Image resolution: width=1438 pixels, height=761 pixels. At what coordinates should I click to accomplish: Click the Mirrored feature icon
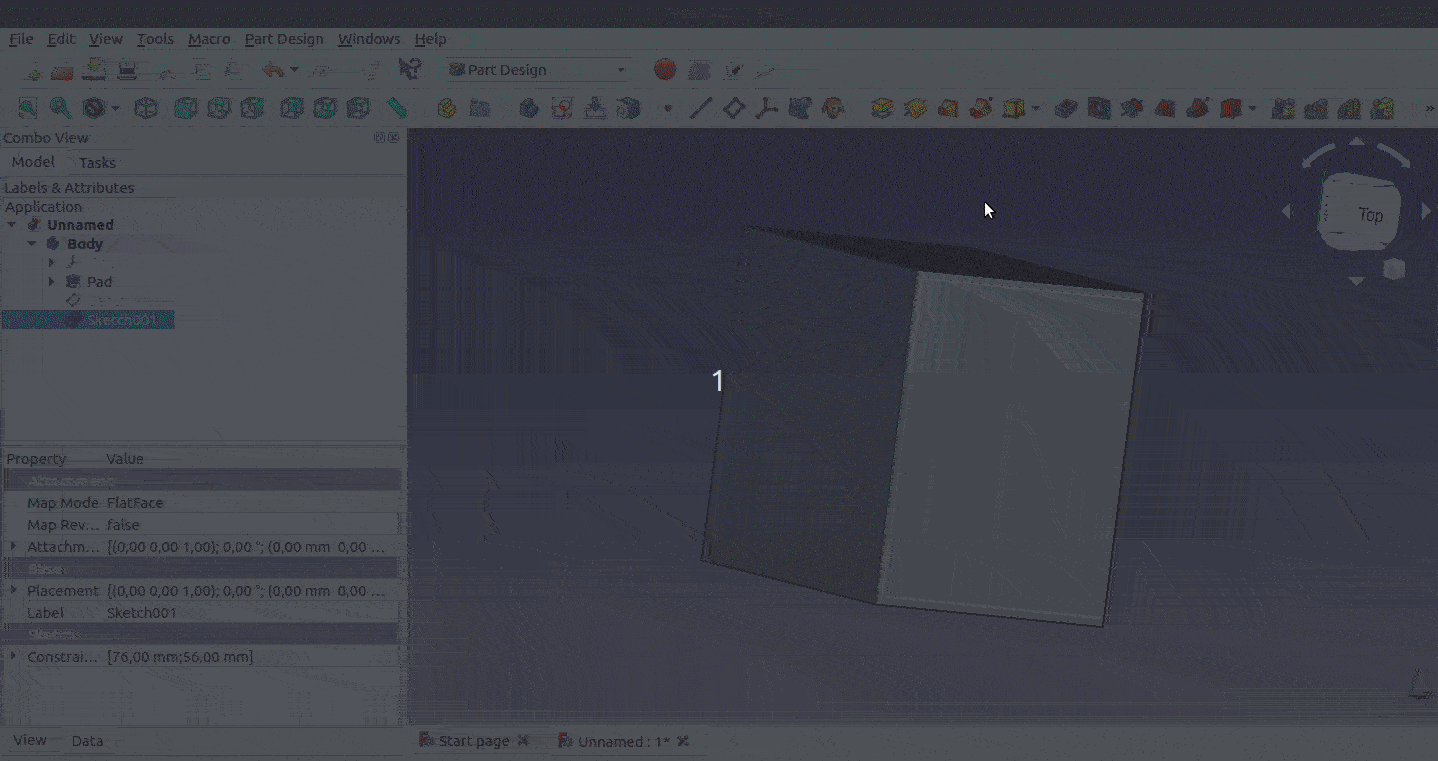1283,108
